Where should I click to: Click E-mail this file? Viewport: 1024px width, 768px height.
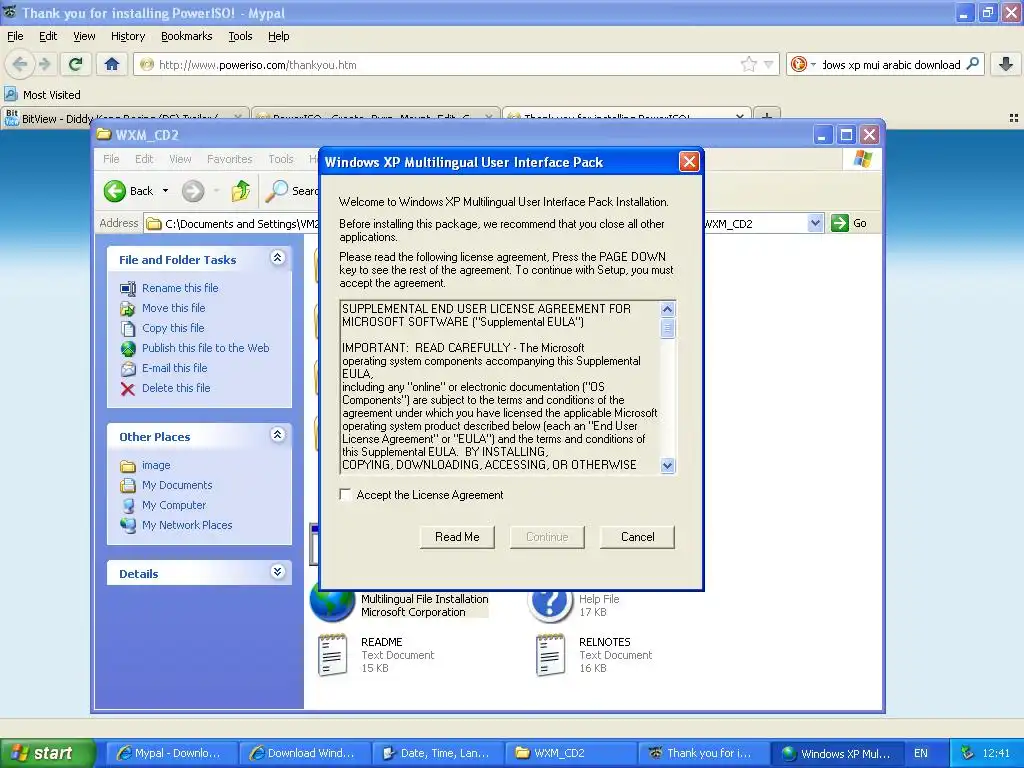click(x=174, y=368)
